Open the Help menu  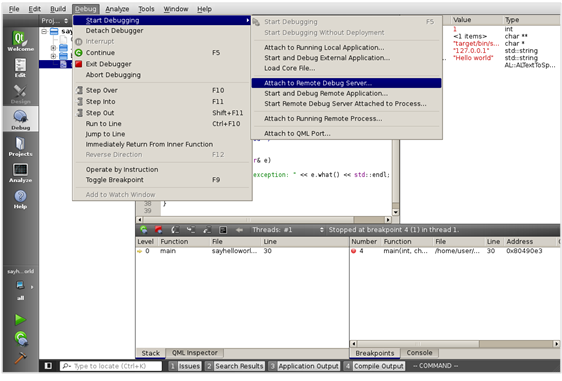click(x=204, y=9)
